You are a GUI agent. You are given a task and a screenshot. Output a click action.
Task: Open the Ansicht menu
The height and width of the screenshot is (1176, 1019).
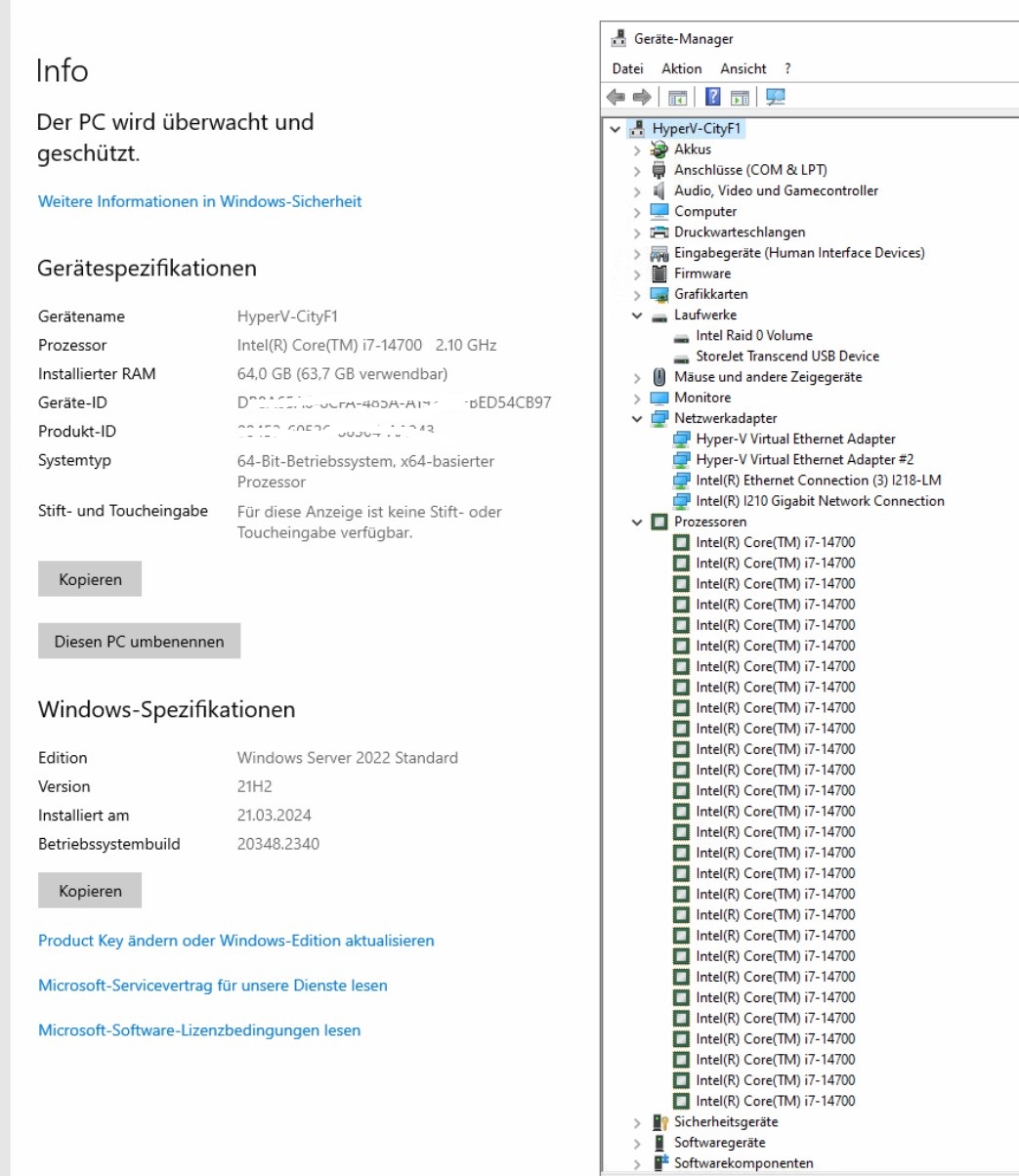[743, 68]
